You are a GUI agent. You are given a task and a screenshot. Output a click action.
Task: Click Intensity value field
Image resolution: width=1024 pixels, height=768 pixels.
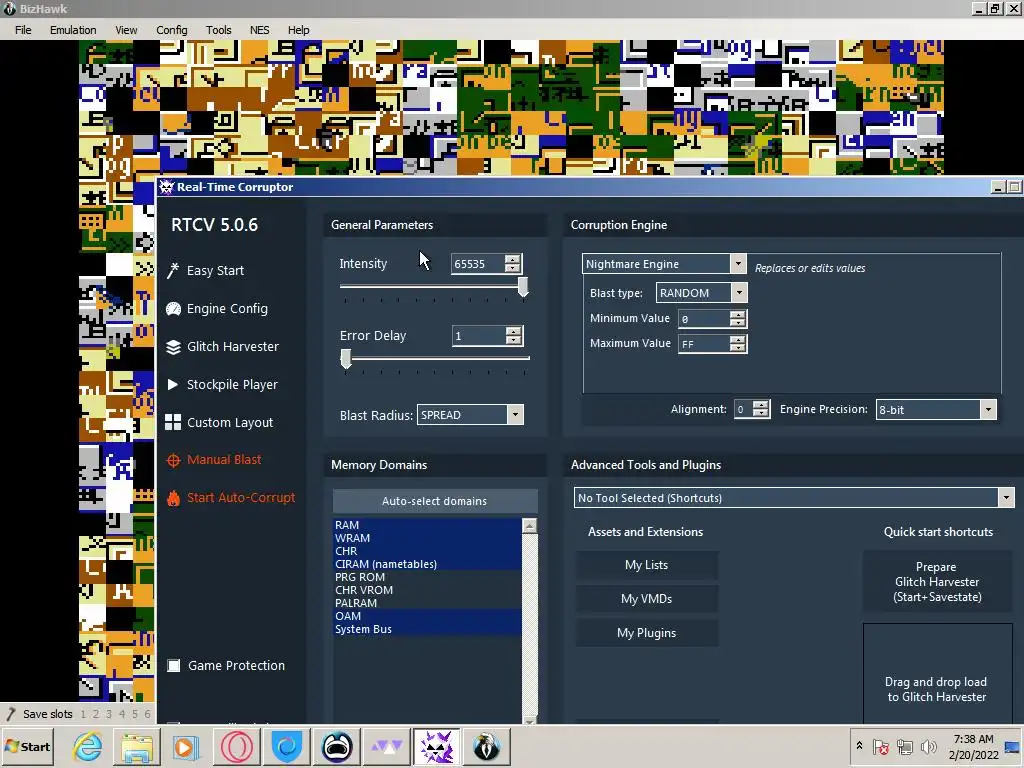pyautogui.click(x=478, y=264)
